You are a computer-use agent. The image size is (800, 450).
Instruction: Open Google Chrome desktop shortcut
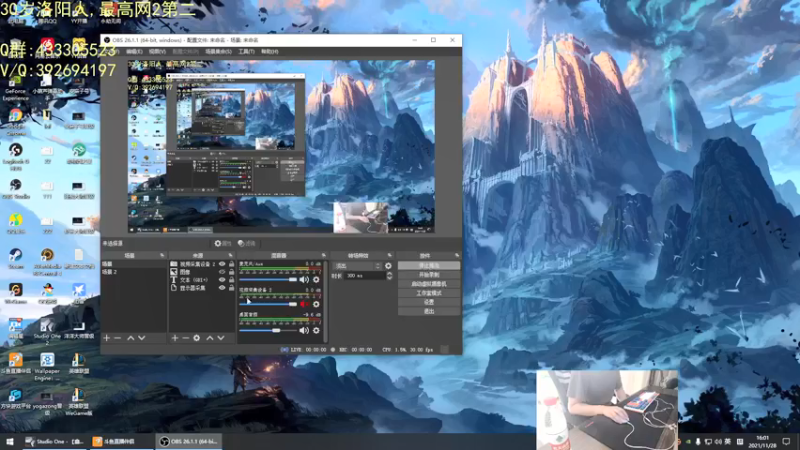[15, 122]
